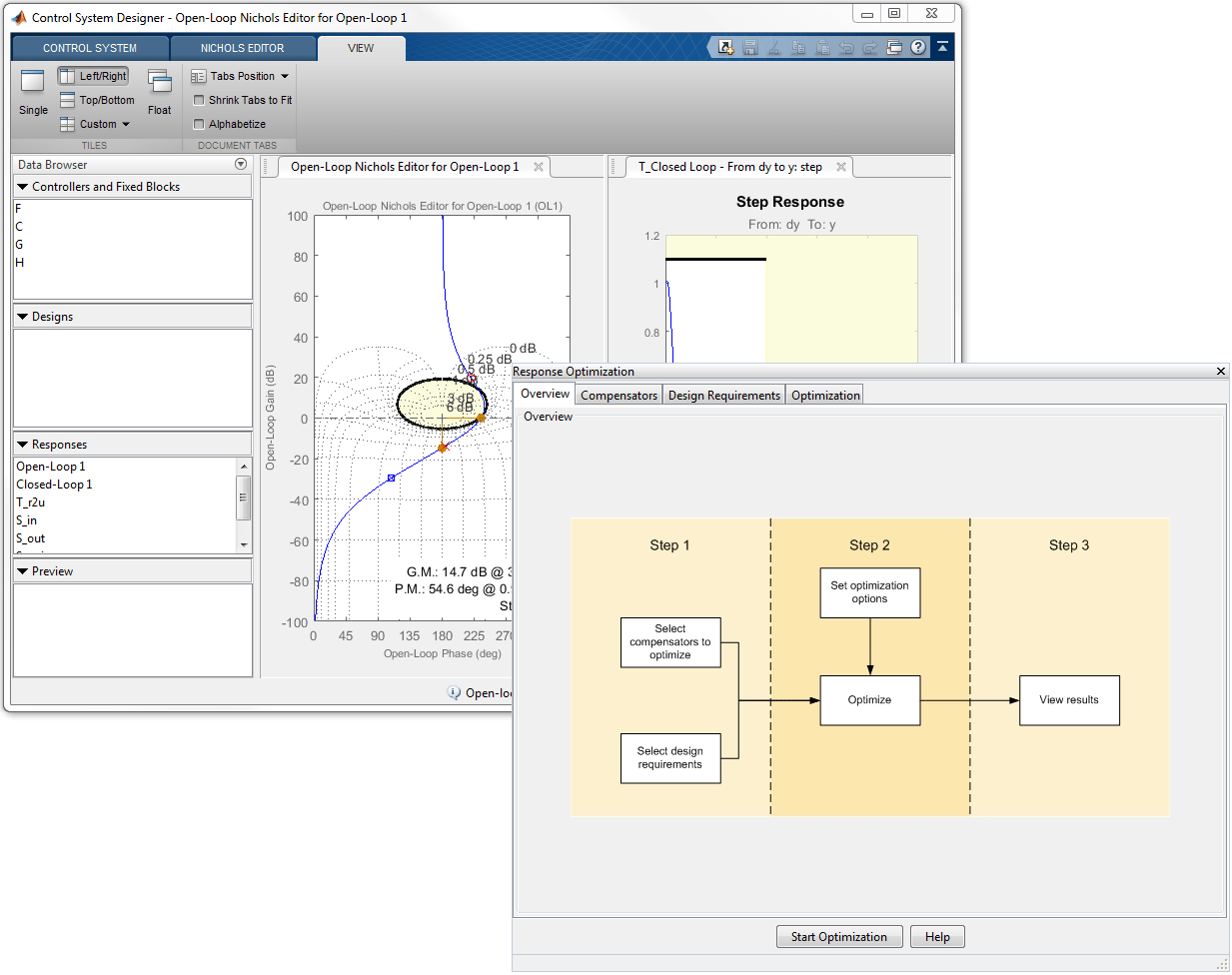This screenshot has width=1232, height=975.
Task: Switch to the NICHOLS EDITOR tab
Action: [x=242, y=48]
